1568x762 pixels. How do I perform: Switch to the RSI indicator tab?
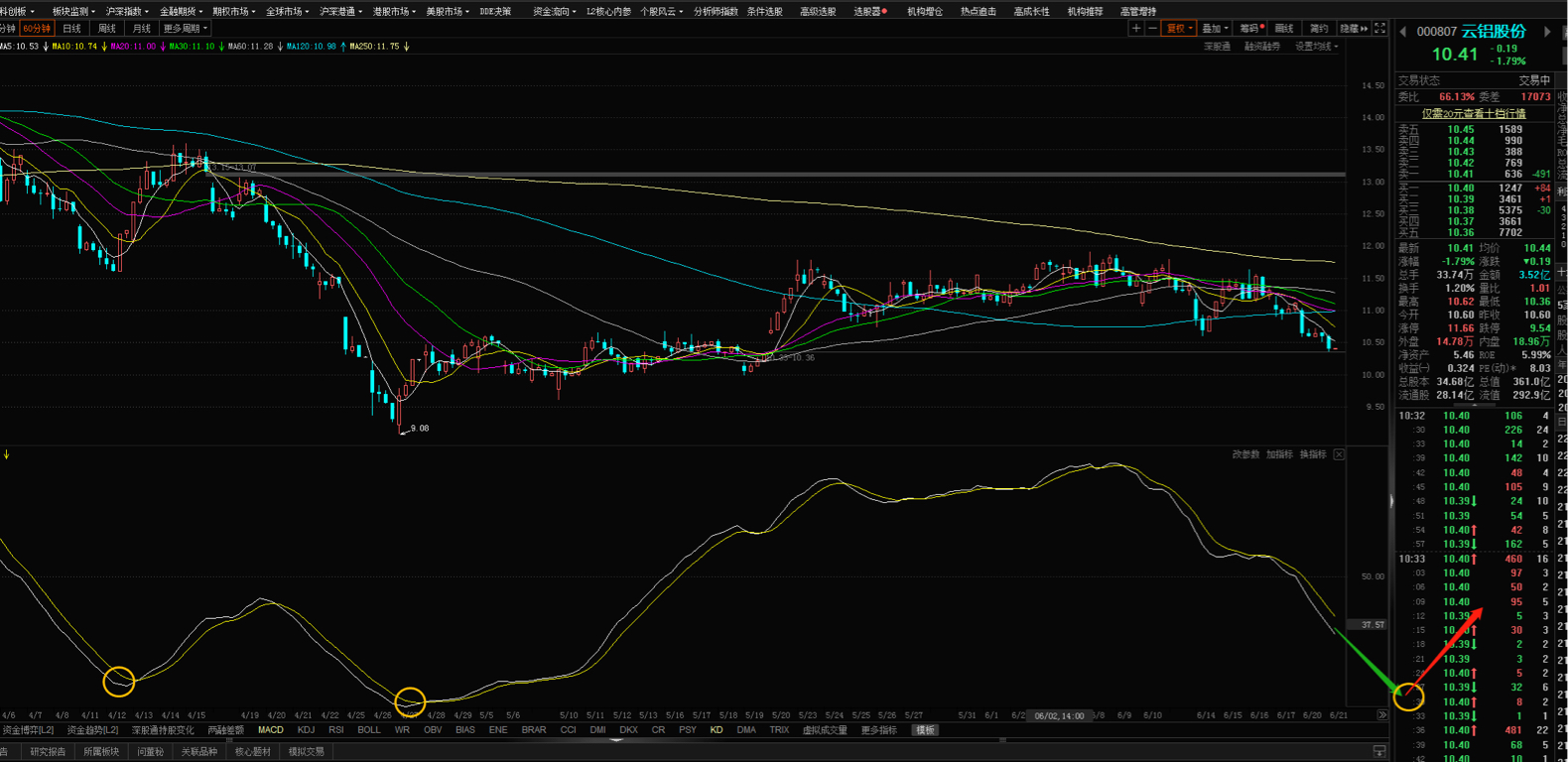pos(336,729)
